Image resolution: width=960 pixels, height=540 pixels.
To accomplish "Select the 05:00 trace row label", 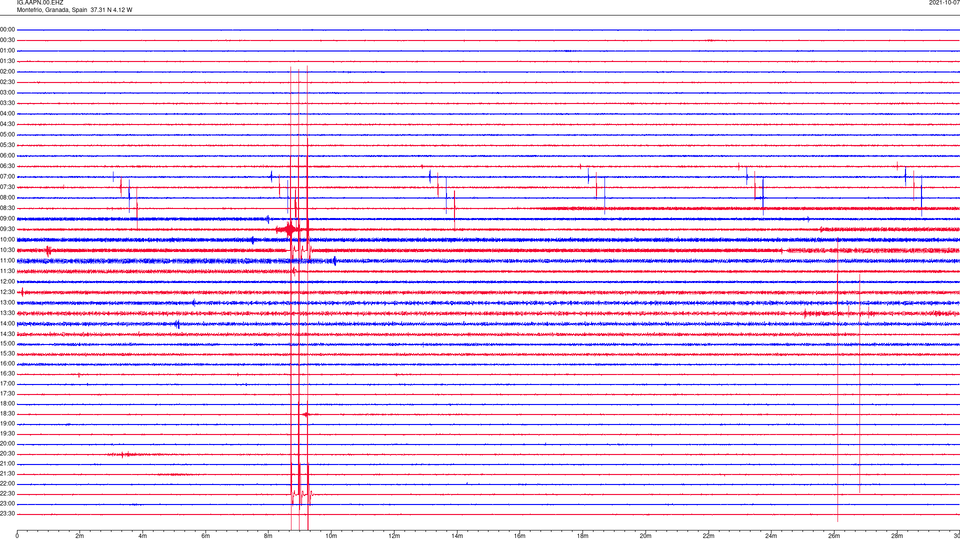I will 7,134.
